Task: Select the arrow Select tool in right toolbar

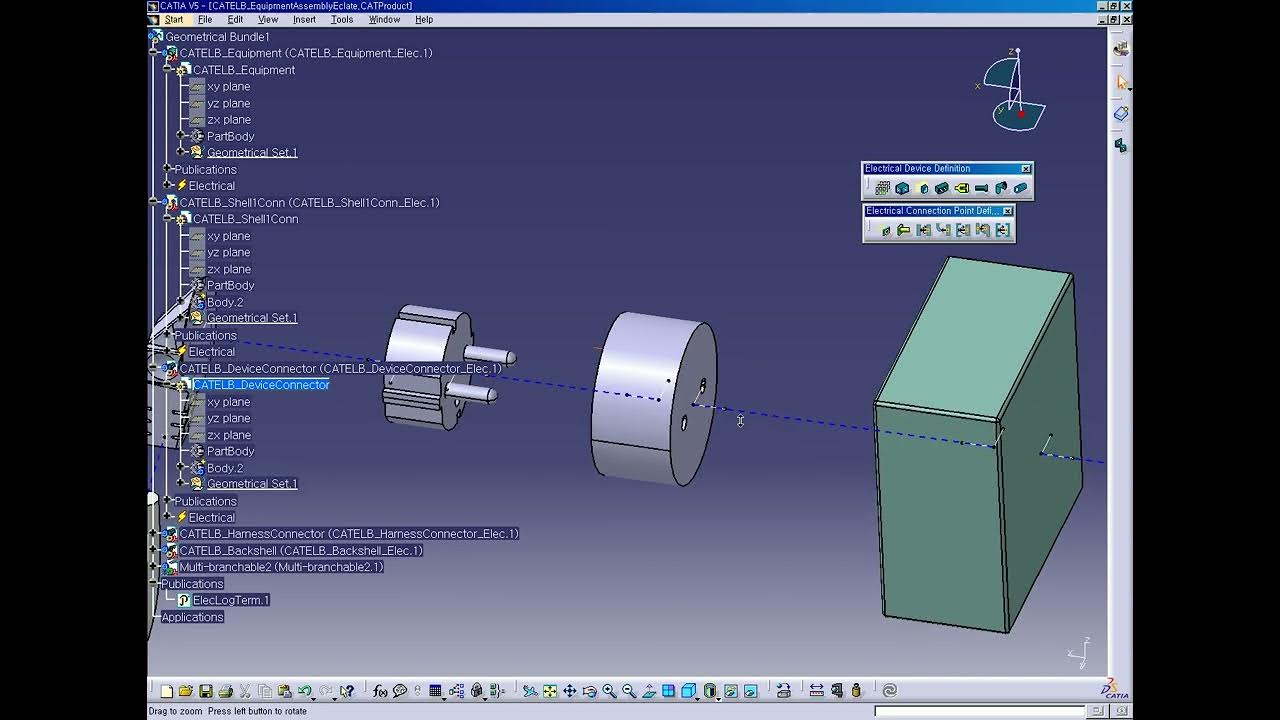Action: pyautogui.click(x=1121, y=82)
